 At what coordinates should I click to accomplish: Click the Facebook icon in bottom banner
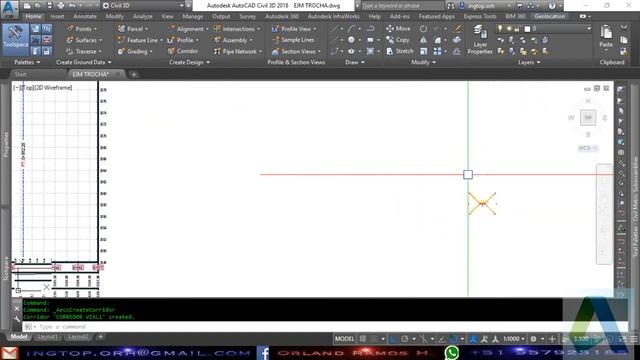coord(263,353)
